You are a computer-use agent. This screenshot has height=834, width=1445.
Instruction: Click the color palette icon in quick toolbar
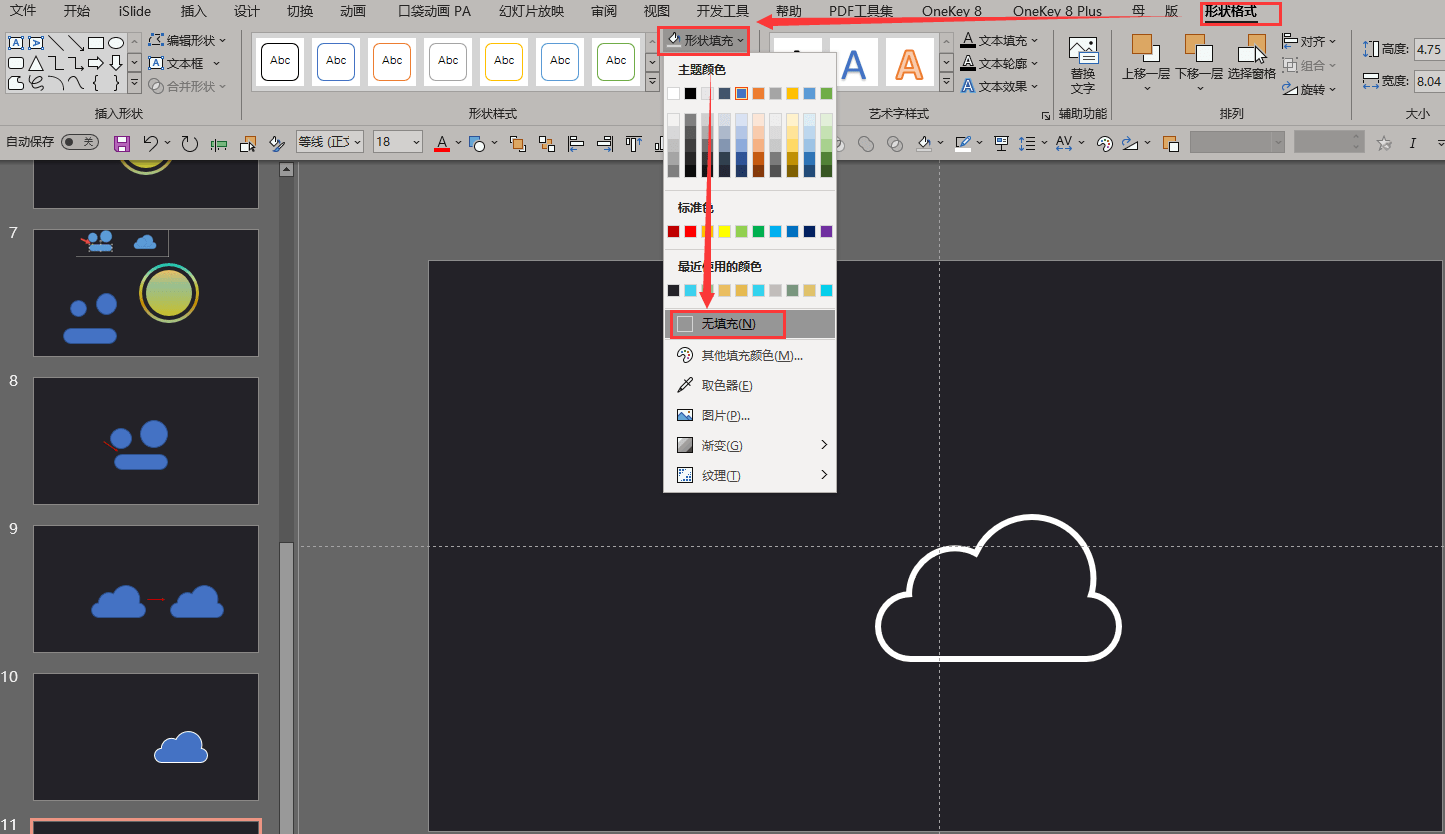[1105, 143]
